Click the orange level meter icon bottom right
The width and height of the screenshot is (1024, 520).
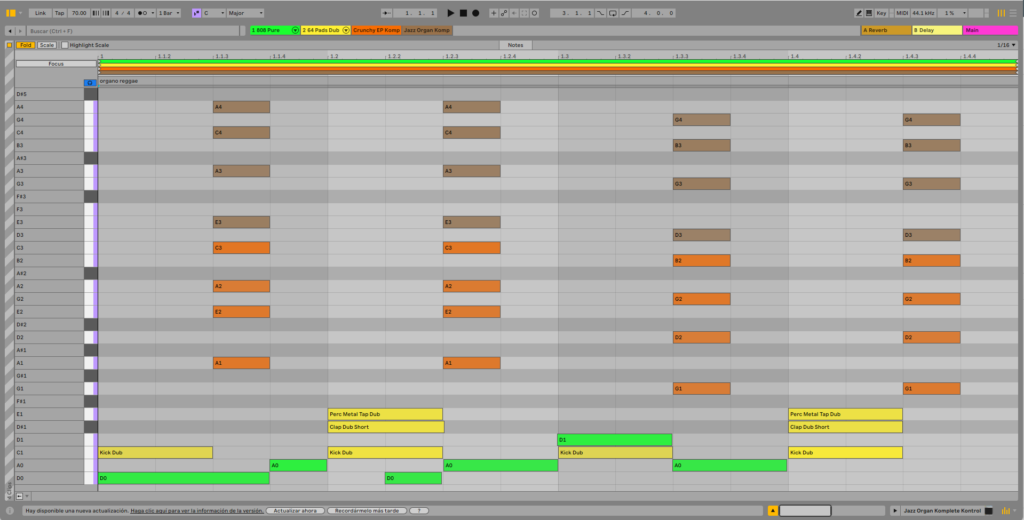pos(1004,511)
